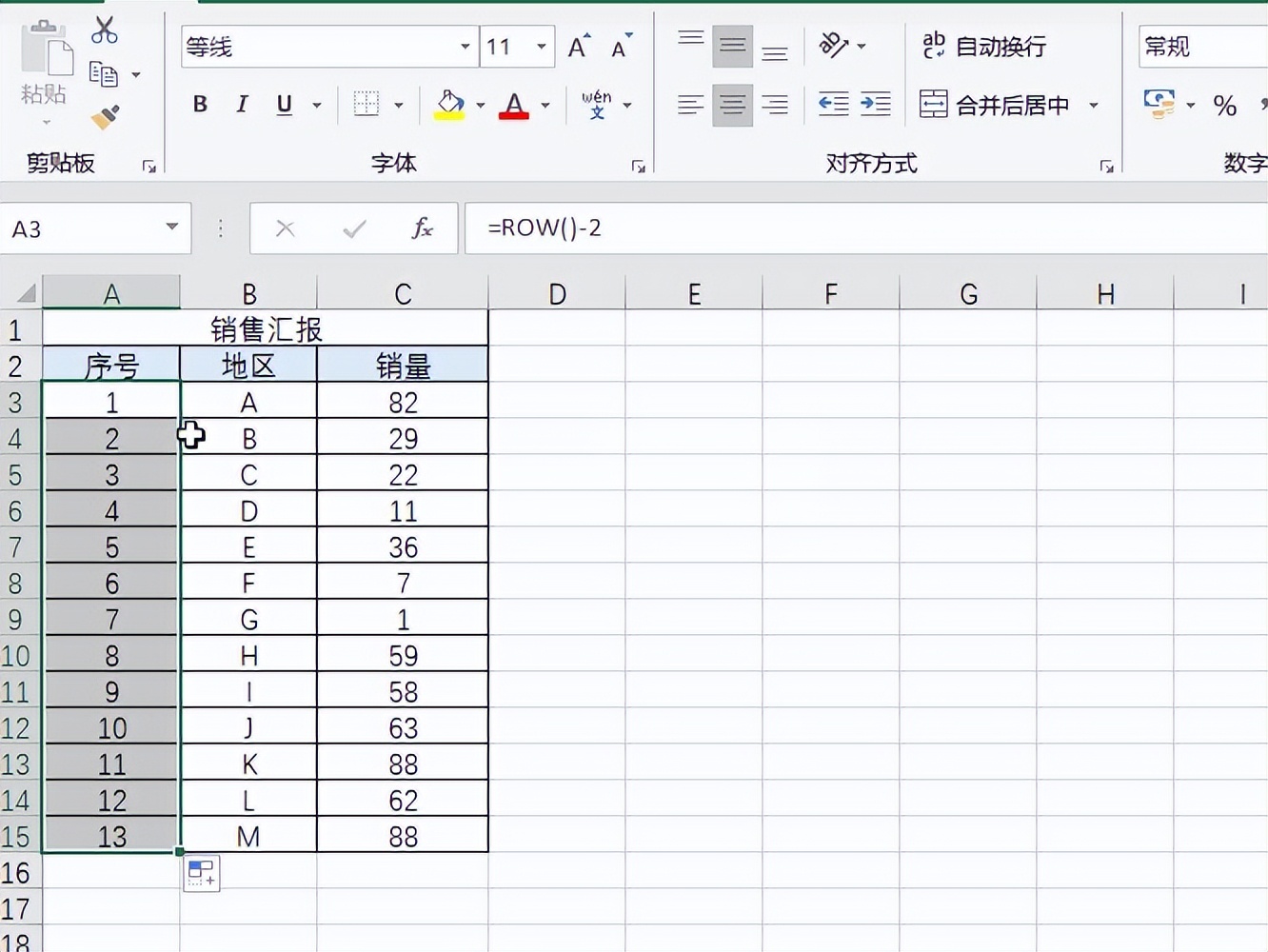Decrease font size with small A
Image resolution: width=1268 pixels, height=952 pixels.
click(x=622, y=47)
